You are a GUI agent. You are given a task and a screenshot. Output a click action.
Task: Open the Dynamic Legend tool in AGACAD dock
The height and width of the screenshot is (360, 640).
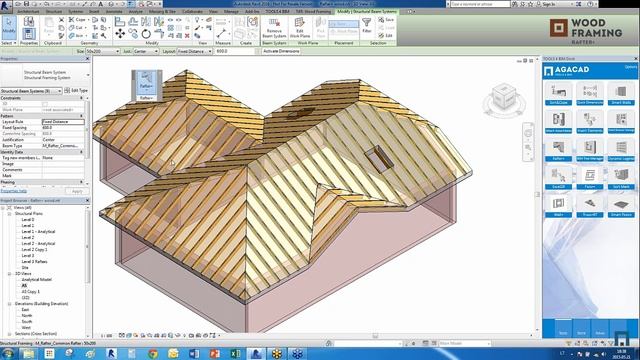click(621, 149)
